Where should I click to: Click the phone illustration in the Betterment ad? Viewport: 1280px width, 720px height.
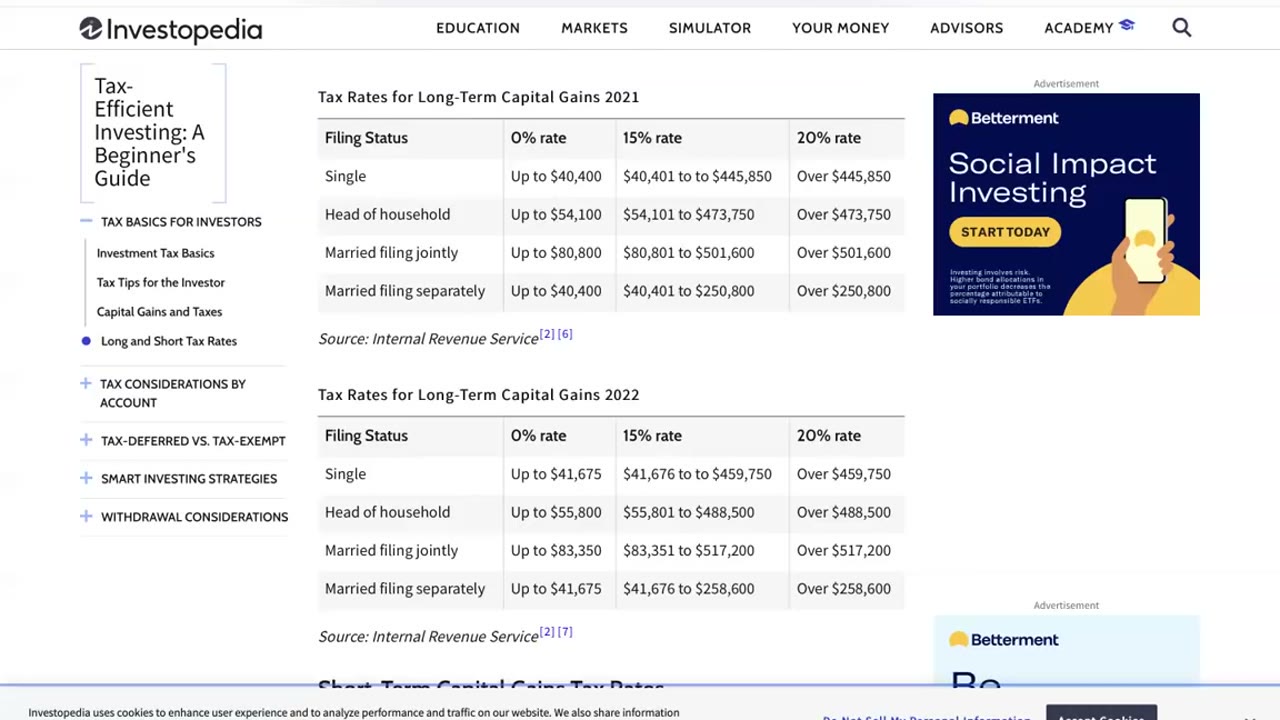pyautogui.click(x=1146, y=240)
